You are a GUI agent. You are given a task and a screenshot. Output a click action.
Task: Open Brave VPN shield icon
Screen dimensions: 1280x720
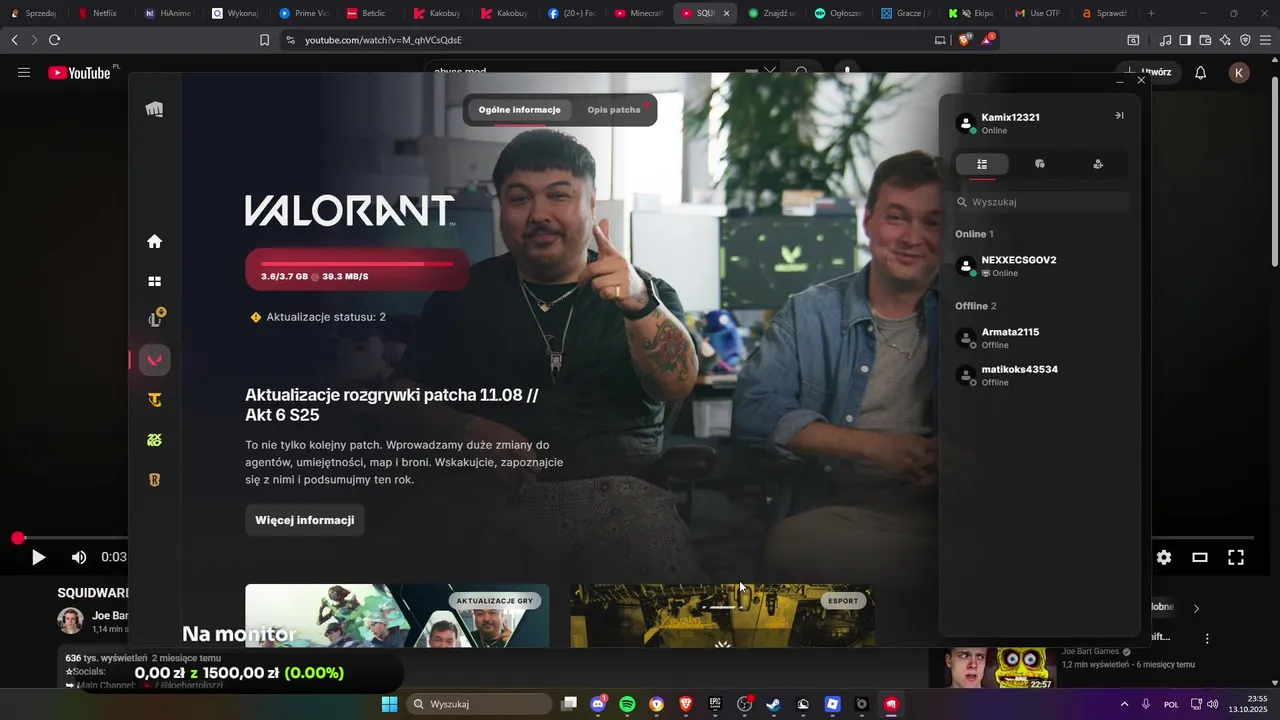coord(1245,40)
